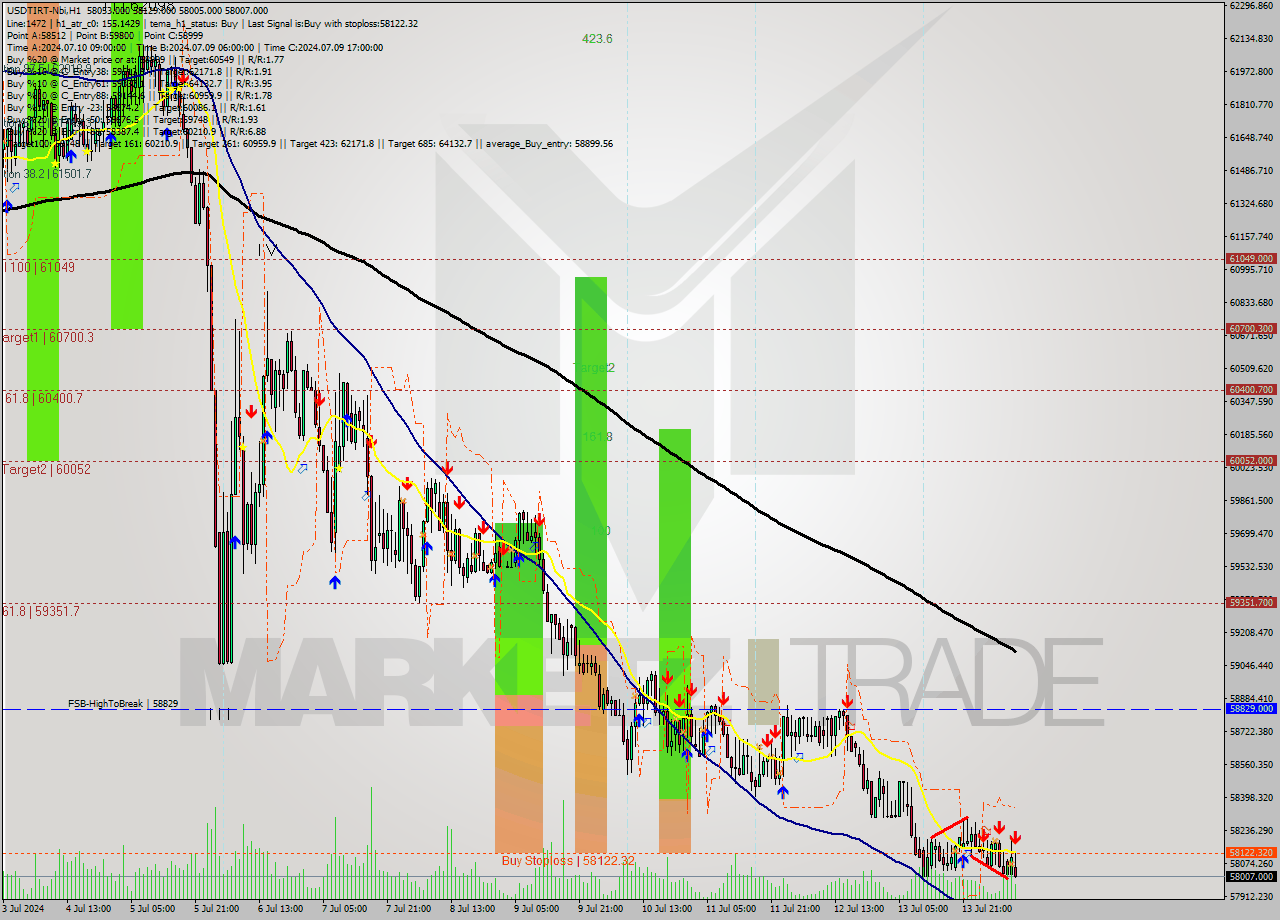Viewport: 1280px width, 920px height.
Task: Click the 59351.700 red price tag
Action: (x=1250, y=602)
